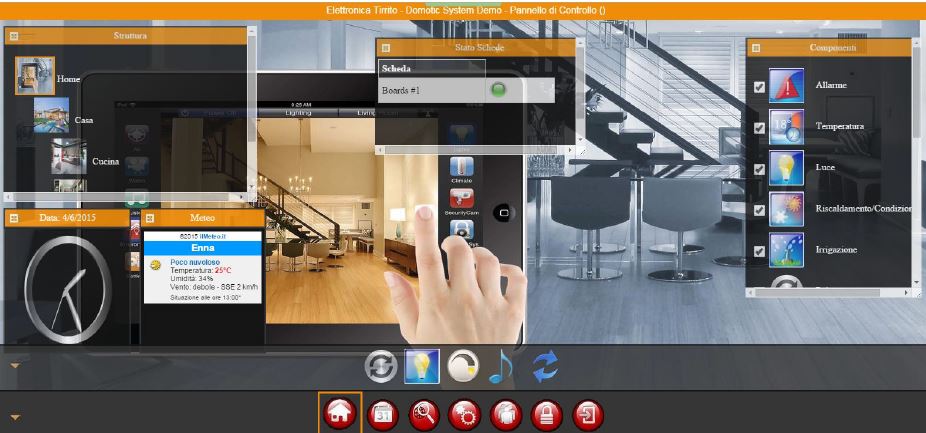
Task: Click the red logout door icon
Action: click(x=588, y=415)
